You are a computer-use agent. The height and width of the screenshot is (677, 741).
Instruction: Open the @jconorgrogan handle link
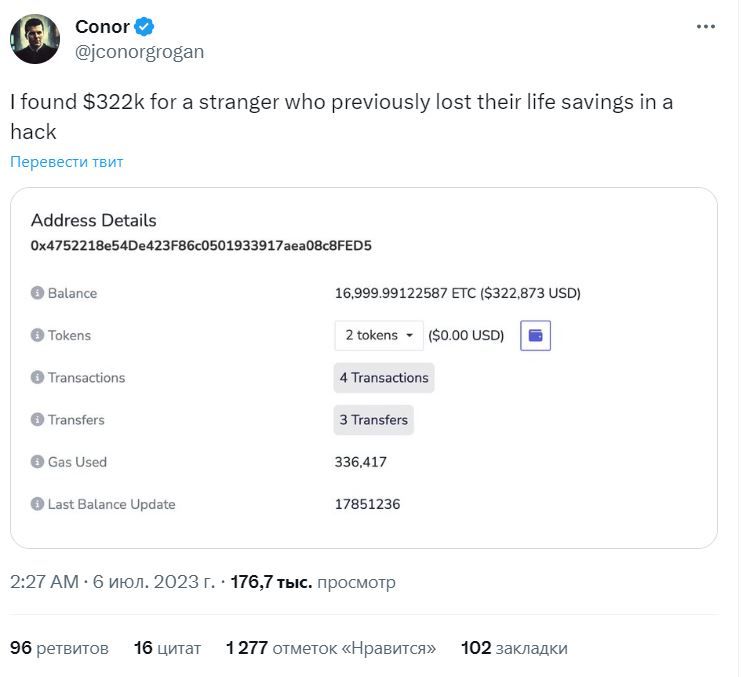coord(140,52)
